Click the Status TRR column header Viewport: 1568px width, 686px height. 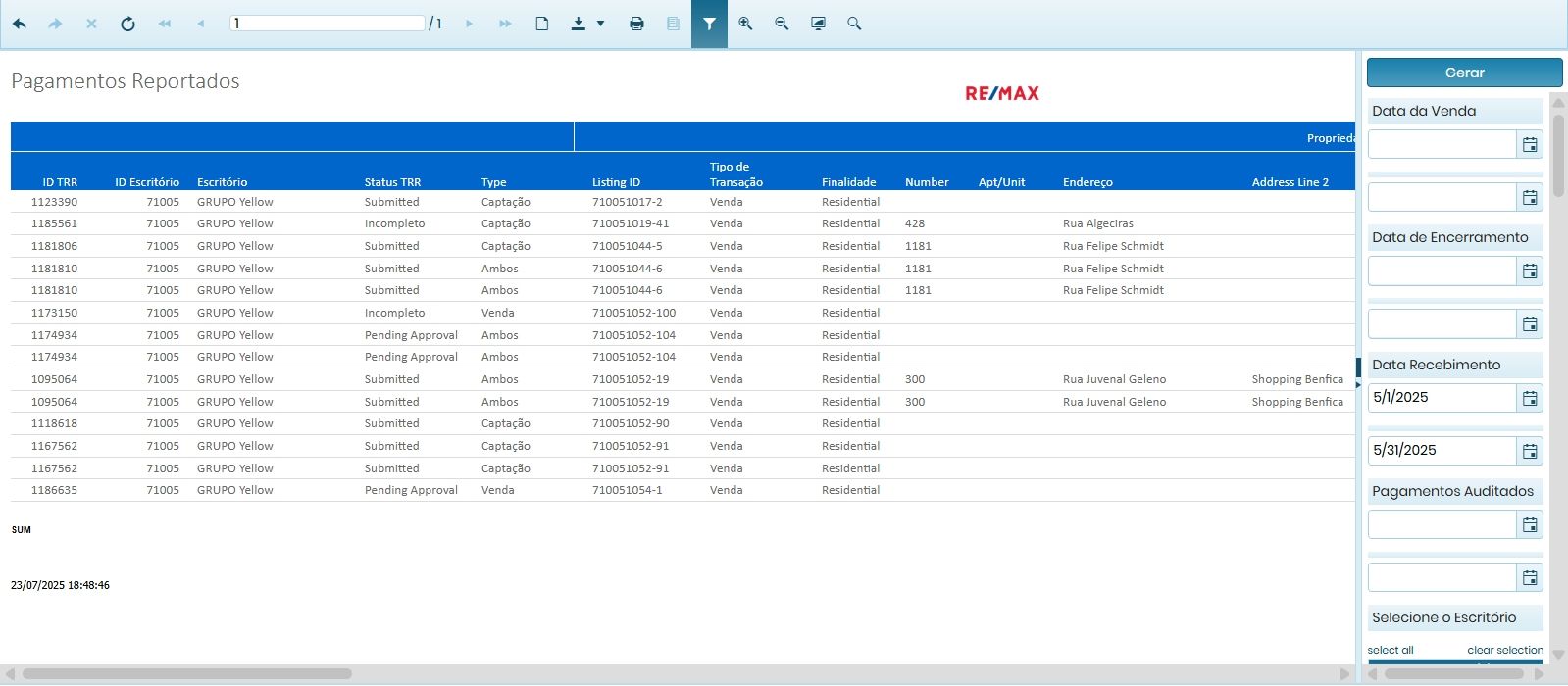point(392,182)
